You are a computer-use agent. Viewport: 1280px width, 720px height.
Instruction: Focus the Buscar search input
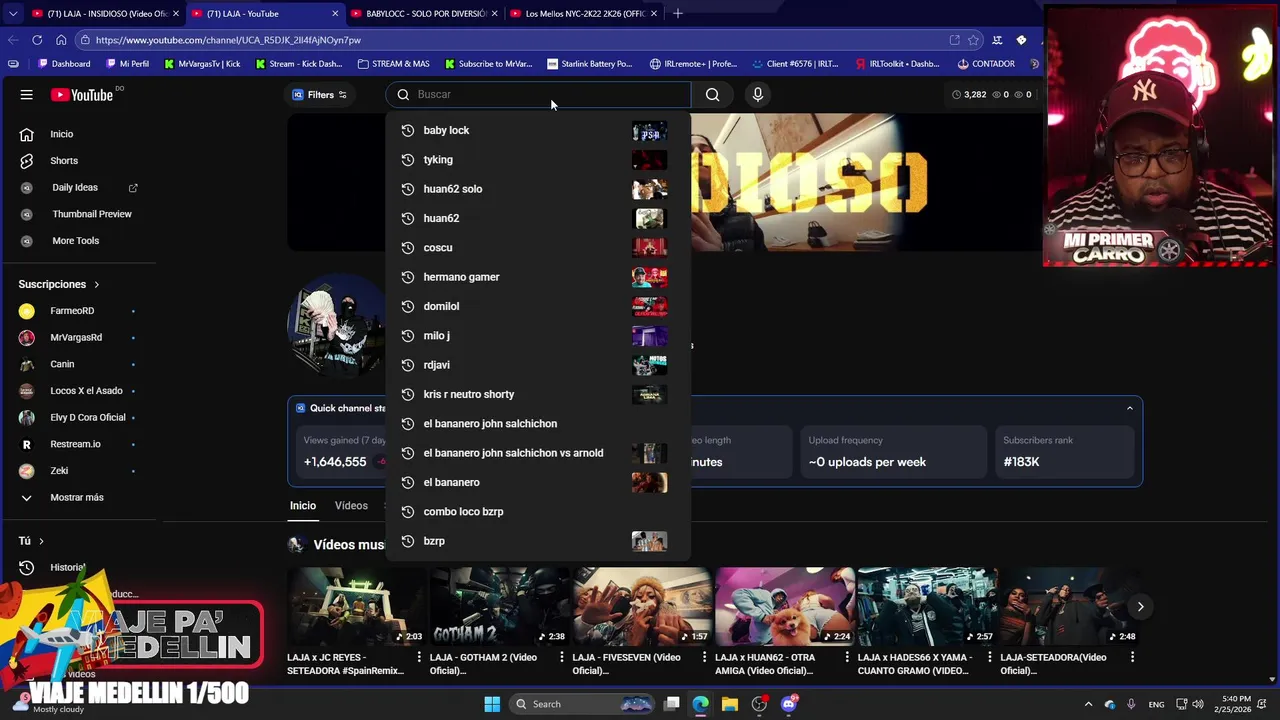tap(538, 94)
